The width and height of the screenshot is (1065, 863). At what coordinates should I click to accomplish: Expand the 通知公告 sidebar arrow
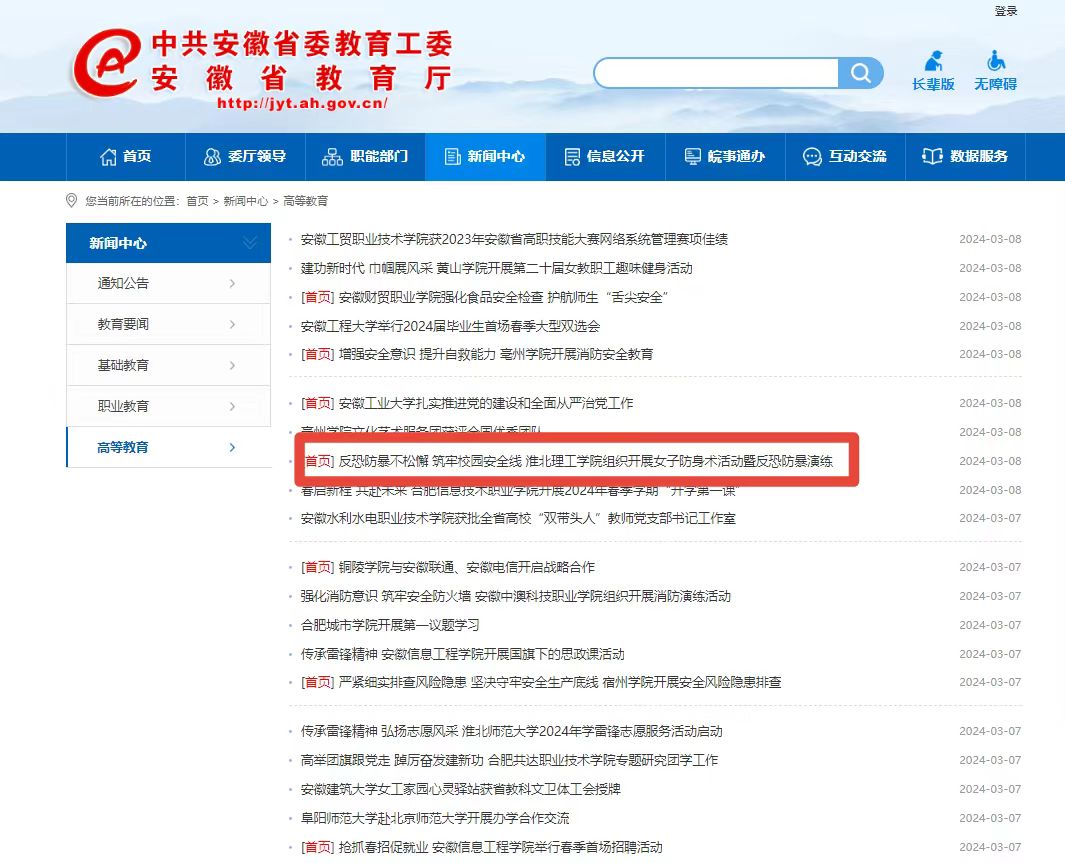click(x=232, y=284)
